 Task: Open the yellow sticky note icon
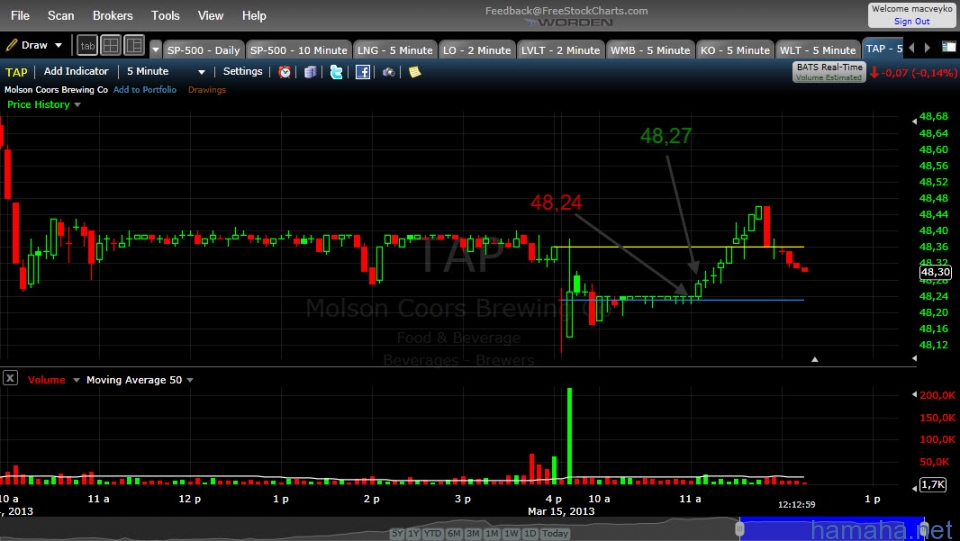(414, 72)
